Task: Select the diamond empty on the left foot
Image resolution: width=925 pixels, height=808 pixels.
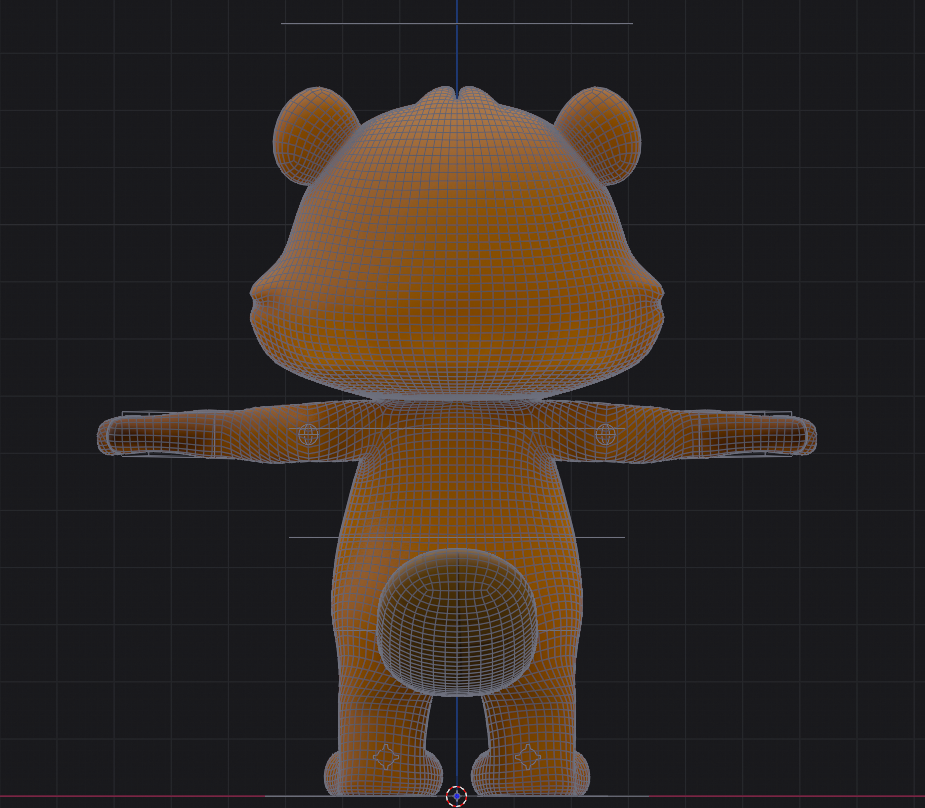Action: [386, 756]
